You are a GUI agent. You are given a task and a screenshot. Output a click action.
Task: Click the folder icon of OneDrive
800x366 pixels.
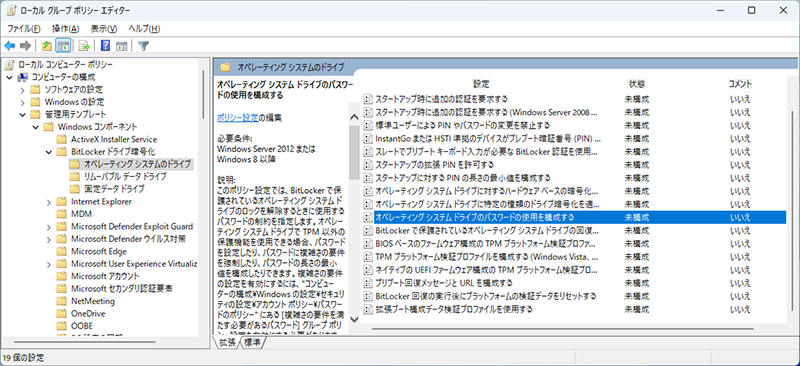tap(62, 313)
